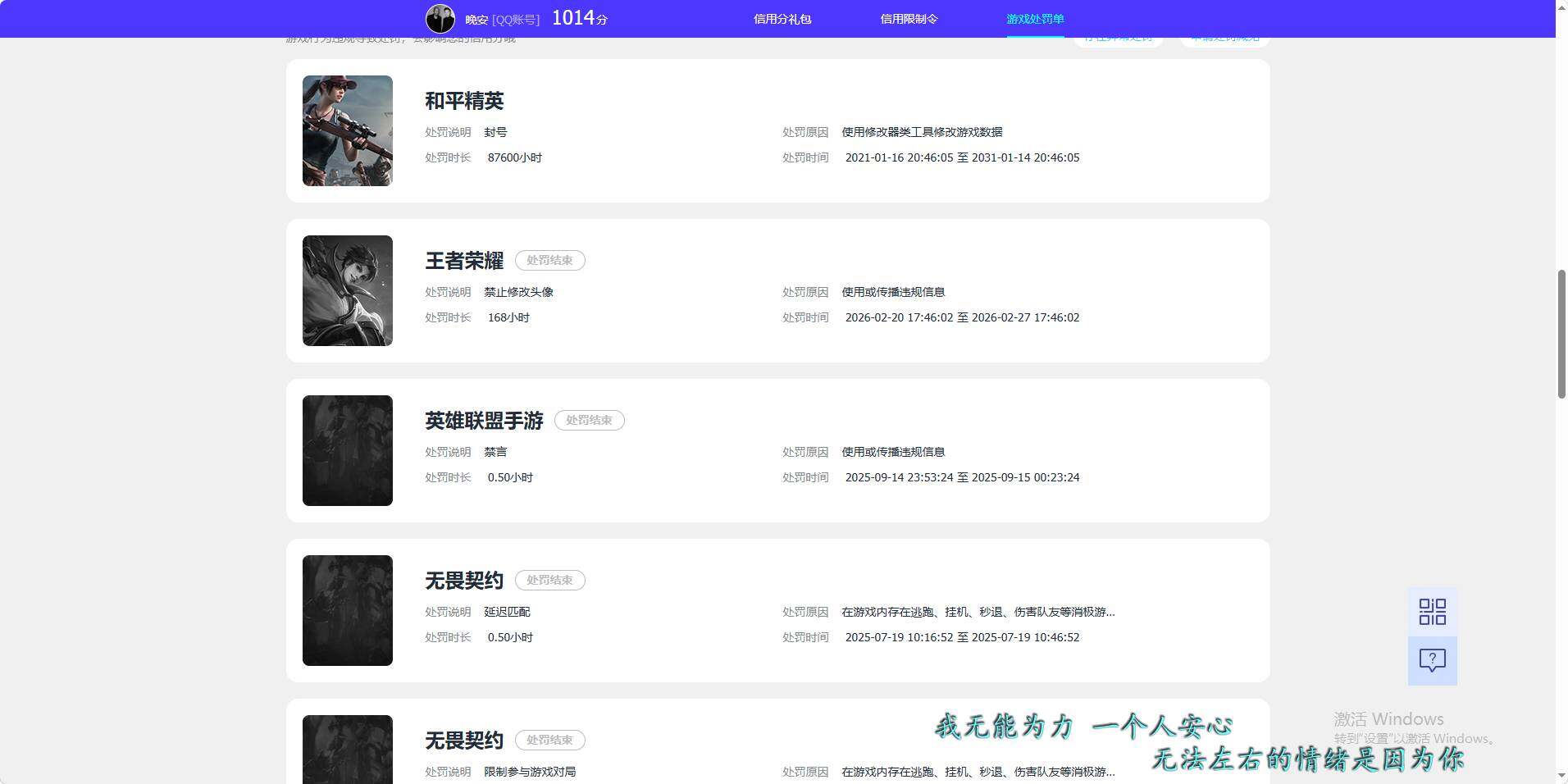Viewport: 1568px width, 784px height.
Task: Click 处罚结束 badge on 无畏契约 延迟匹配 card
Action: point(549,580)
